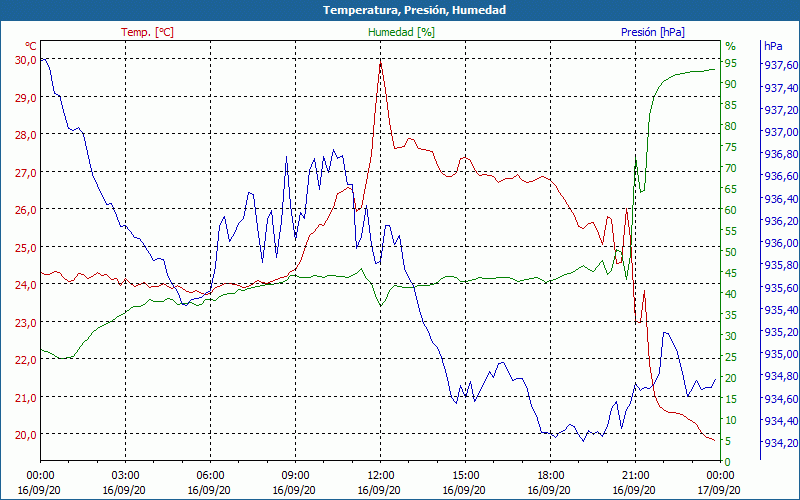Click the 935,20 pressure axis tick
The height and width of the screenshot is (500, 800).
(781, 332)
